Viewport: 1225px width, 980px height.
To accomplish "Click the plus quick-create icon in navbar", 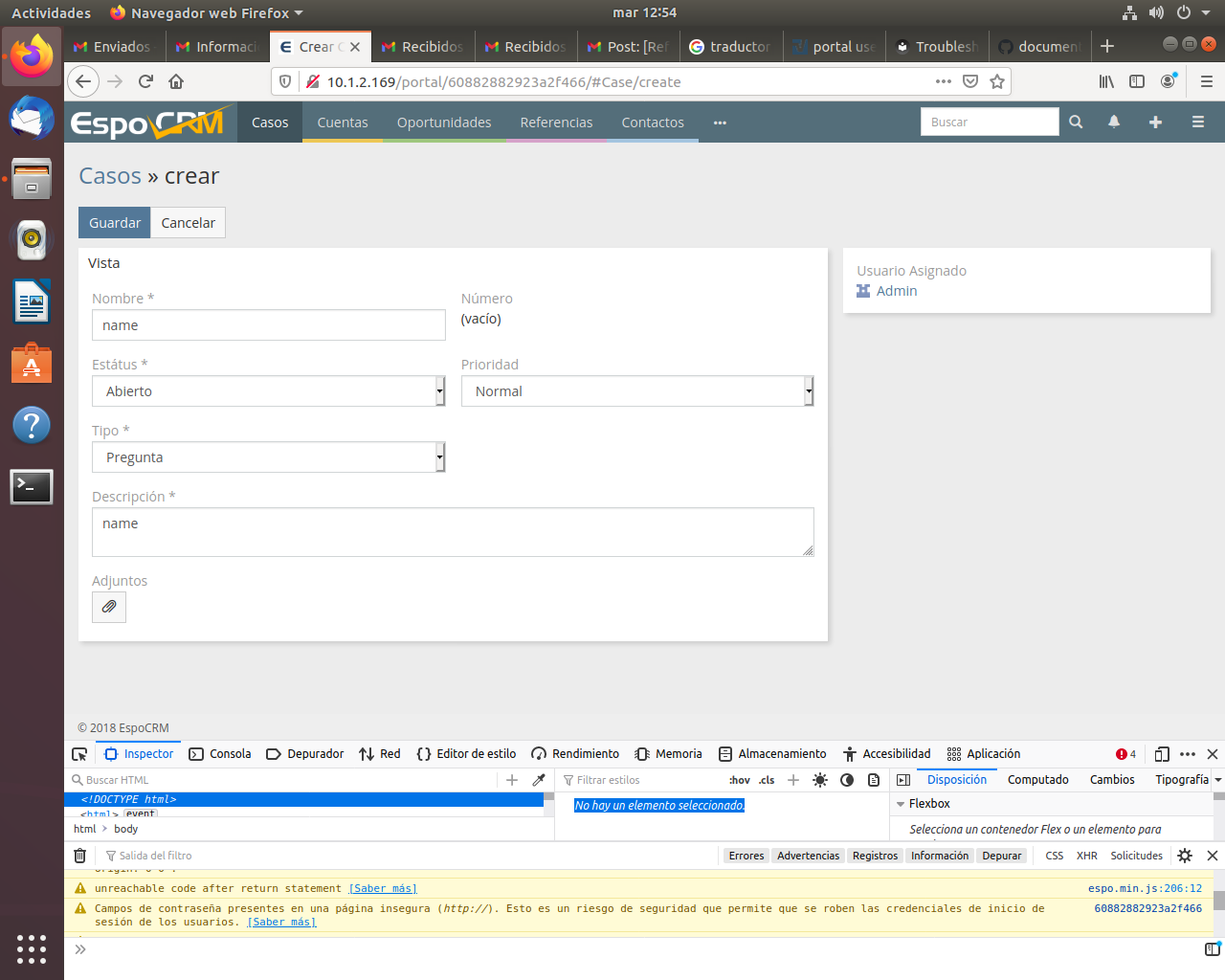I will pos(1155,122).
